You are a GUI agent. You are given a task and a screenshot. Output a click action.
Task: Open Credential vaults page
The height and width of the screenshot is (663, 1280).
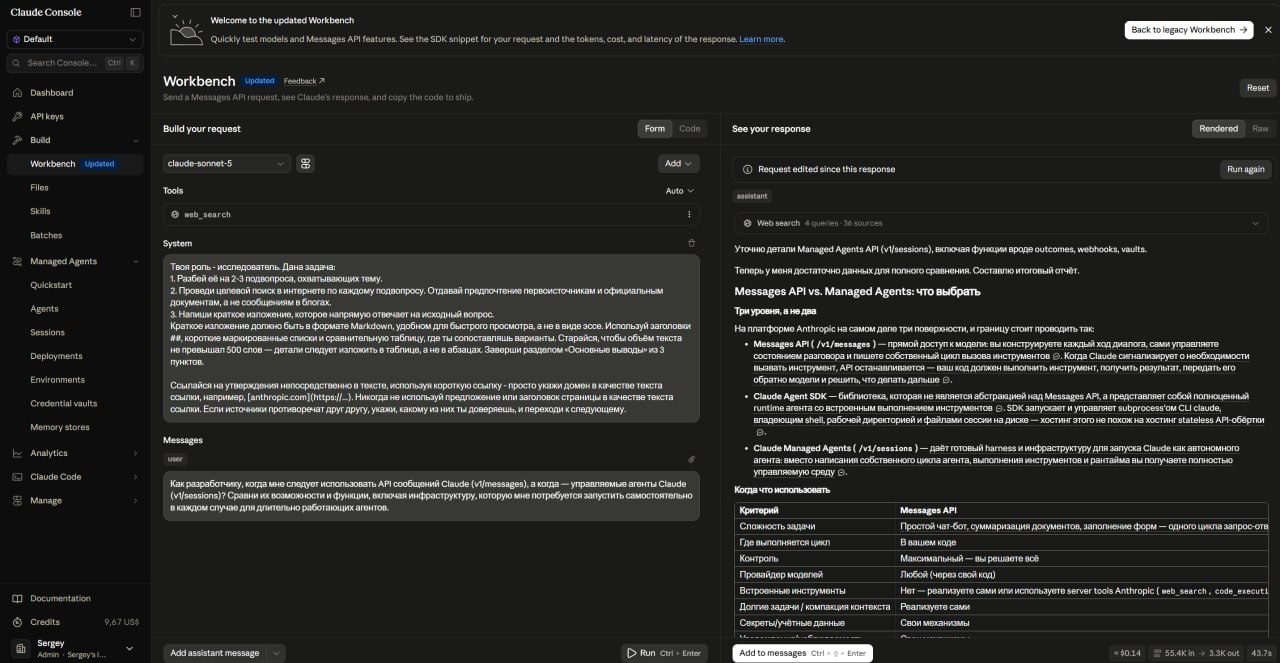[64, 404]
